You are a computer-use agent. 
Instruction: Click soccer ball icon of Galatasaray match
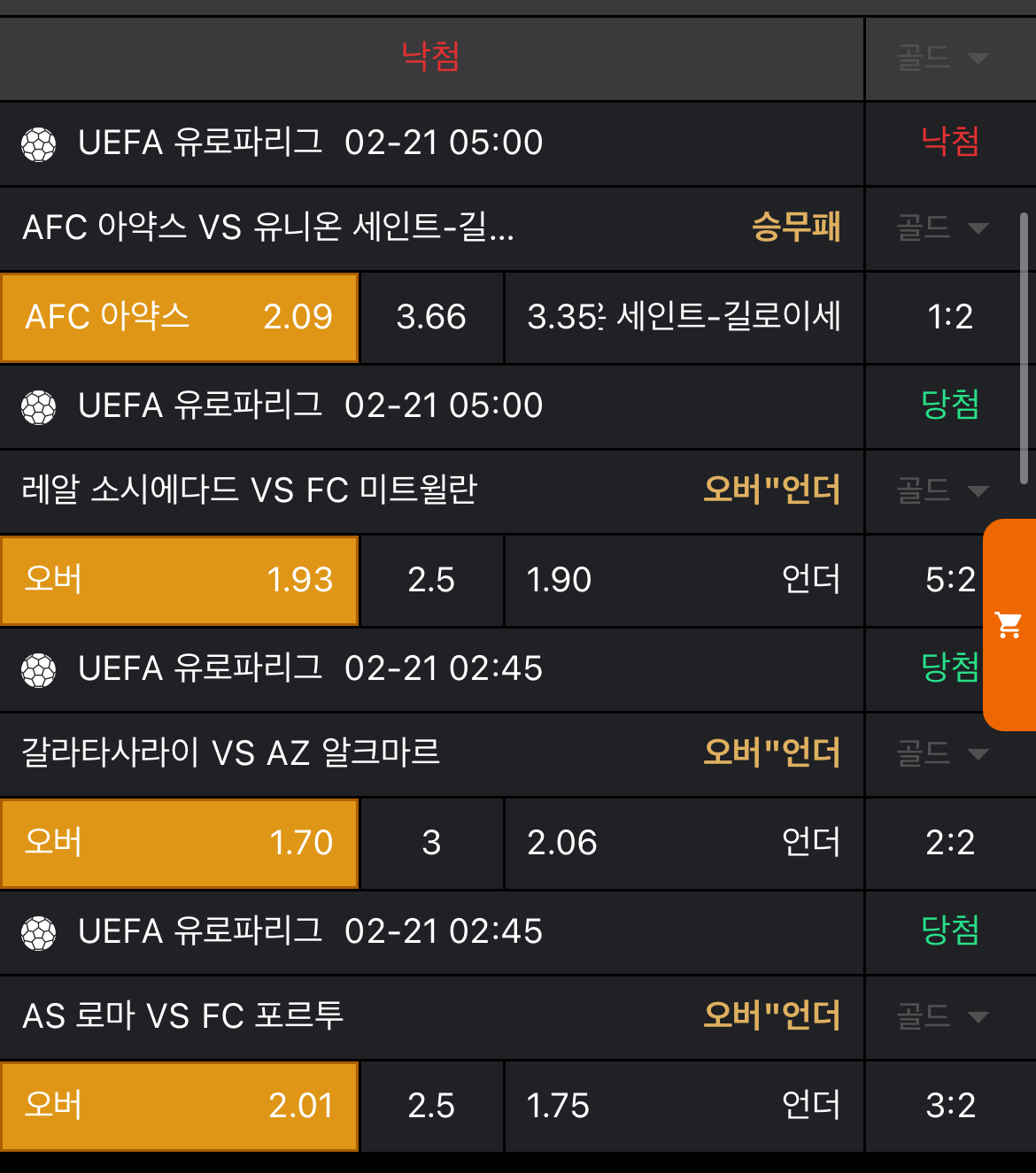(38, 669)
